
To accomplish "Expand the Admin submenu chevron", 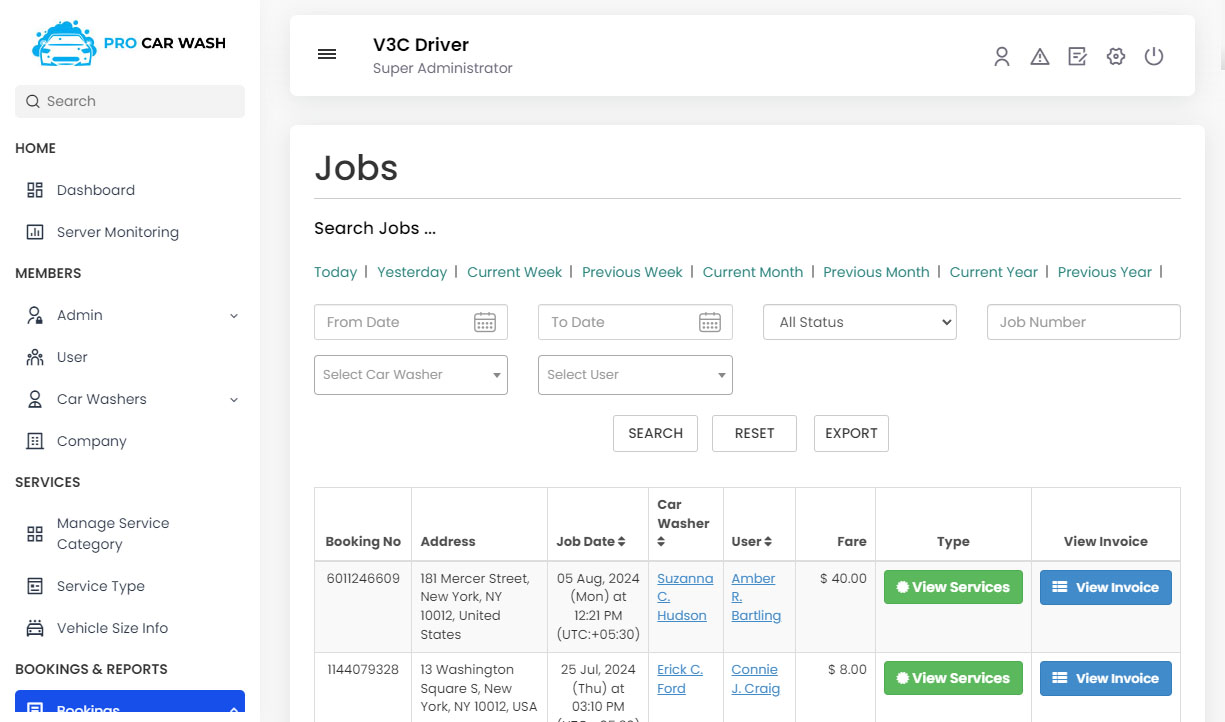I will tap(234, 315).
